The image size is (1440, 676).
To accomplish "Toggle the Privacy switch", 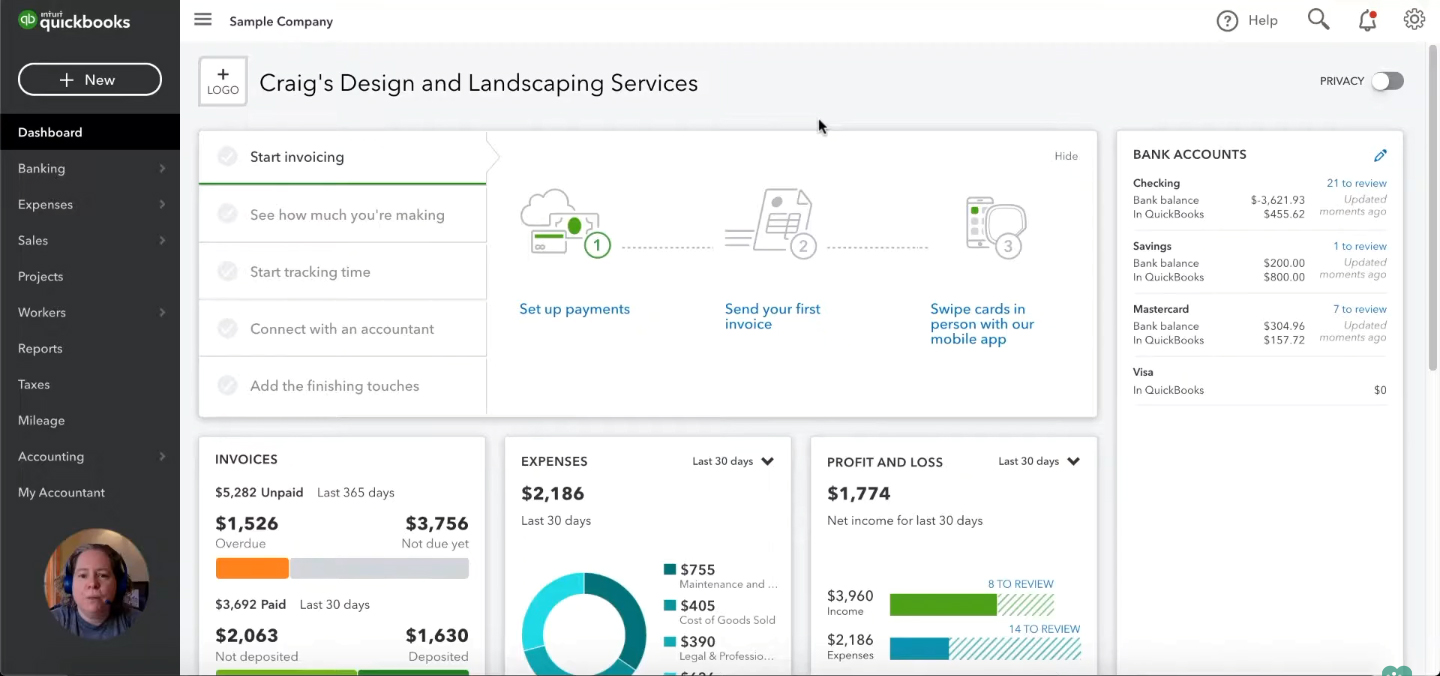I will coord(1387,81).
